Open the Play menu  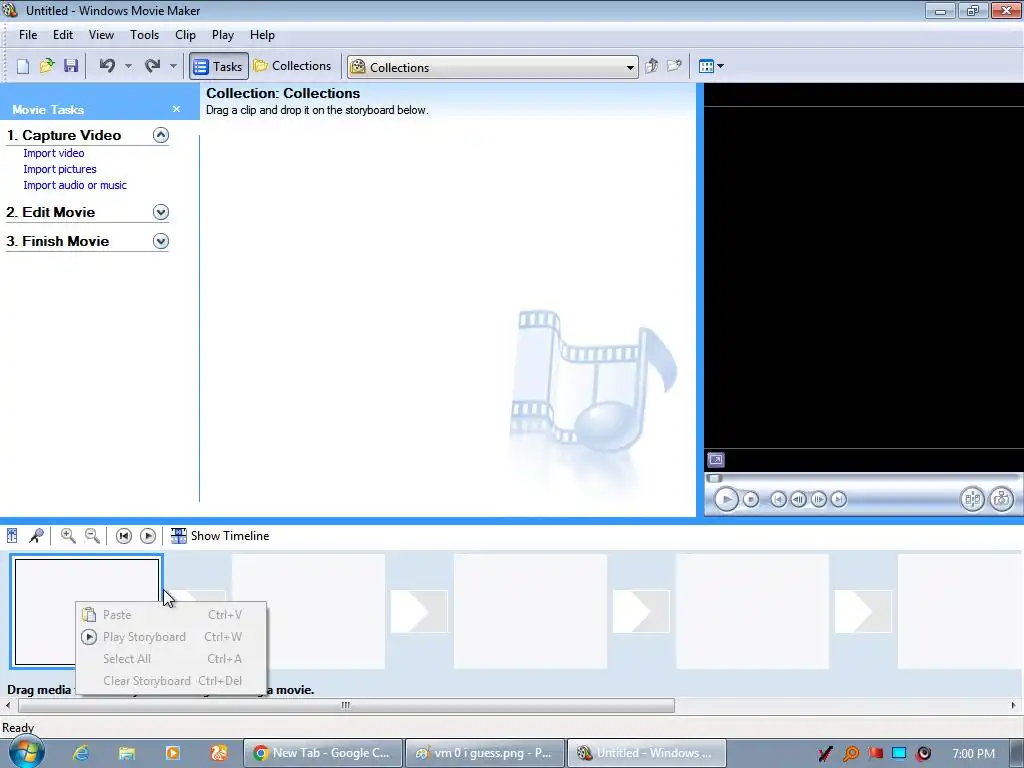(x=223, y=35)
